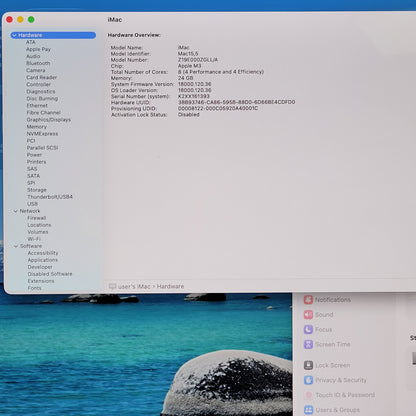Click the Focus moon icon in System Settings
The image size is (416, 416).
[x=308, y=329]
